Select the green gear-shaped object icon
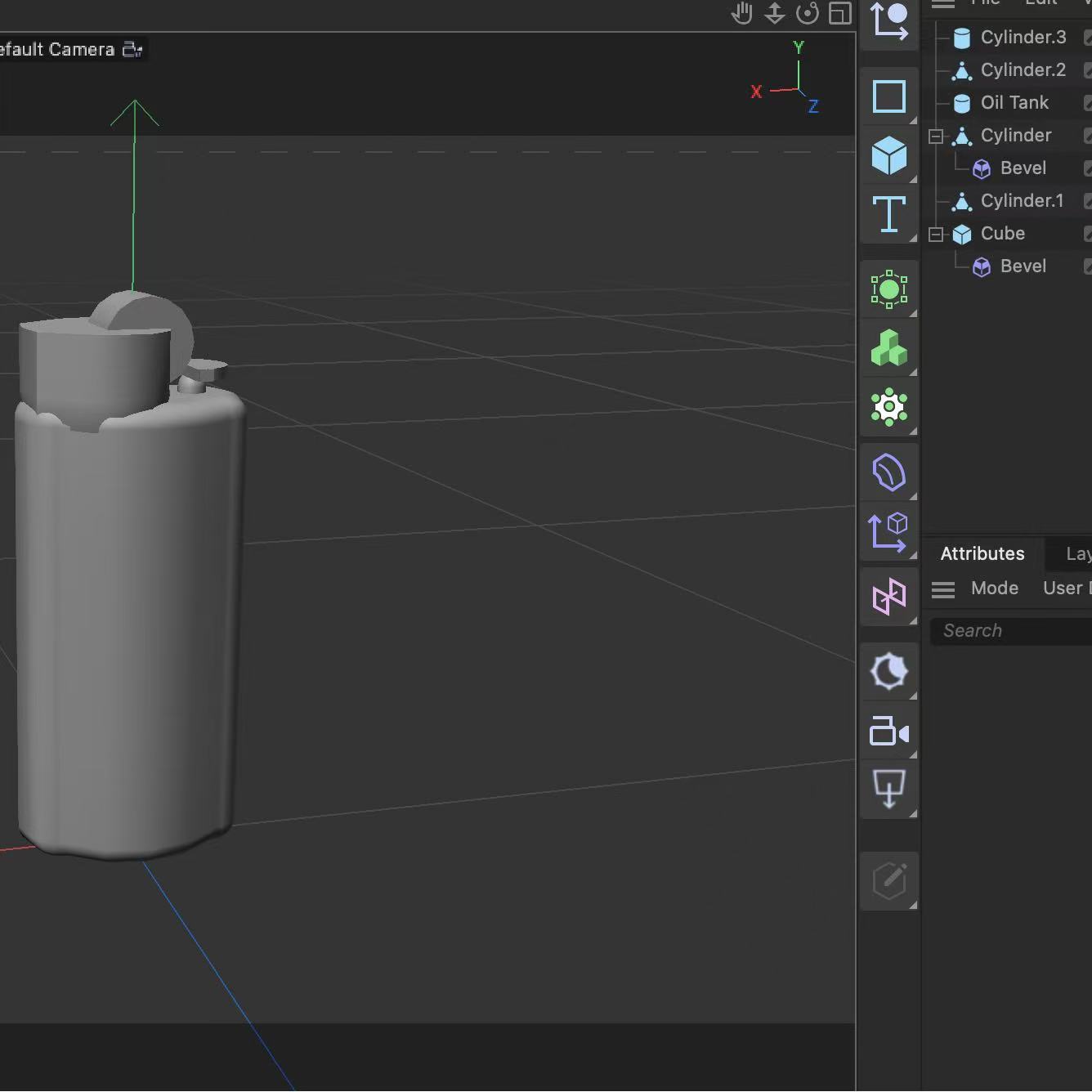Image resolution: width=1092 pixels, height=1092 pixels. [889, 407]
